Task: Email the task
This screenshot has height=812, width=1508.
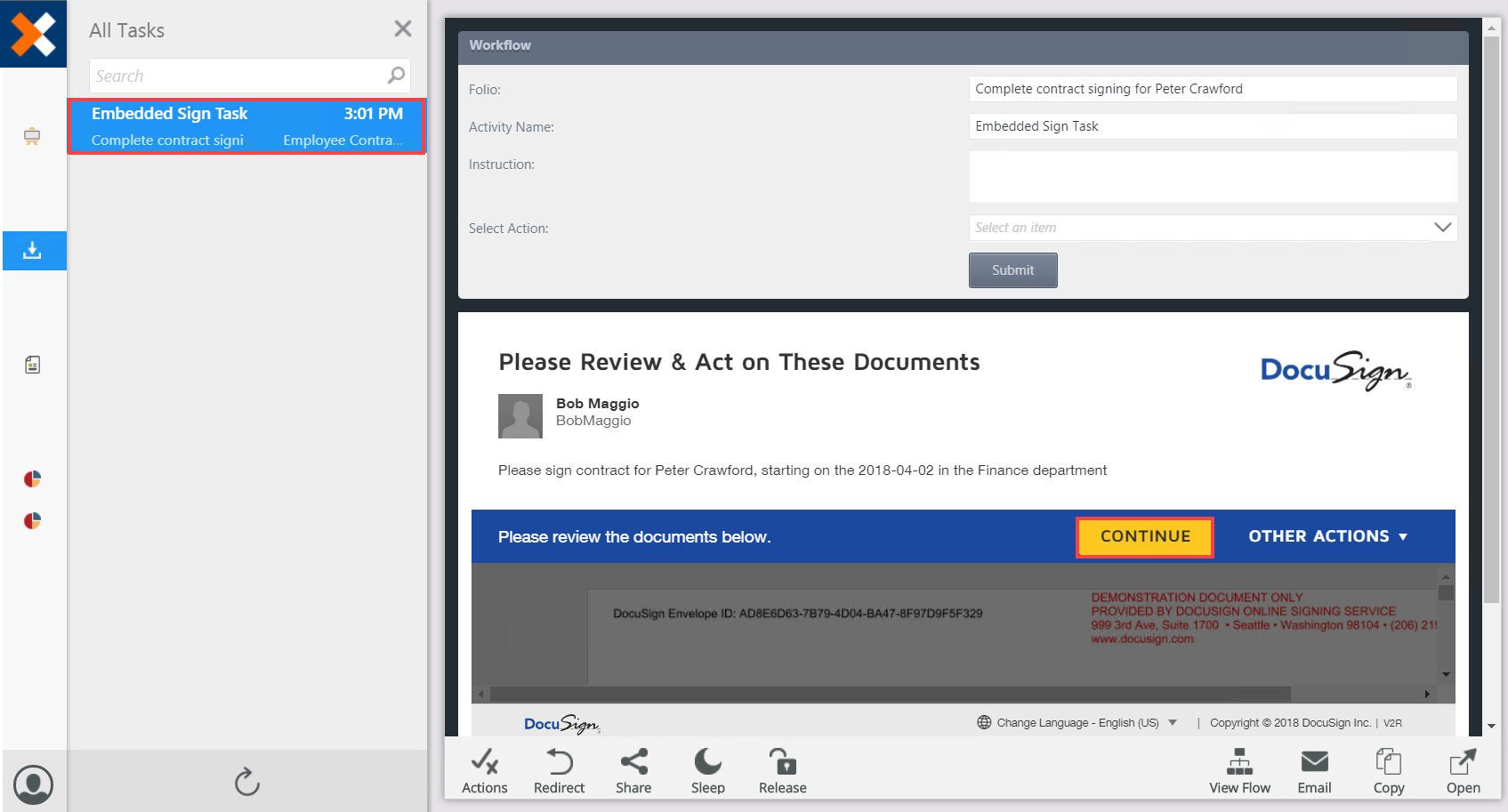Action: point(1314,771)
